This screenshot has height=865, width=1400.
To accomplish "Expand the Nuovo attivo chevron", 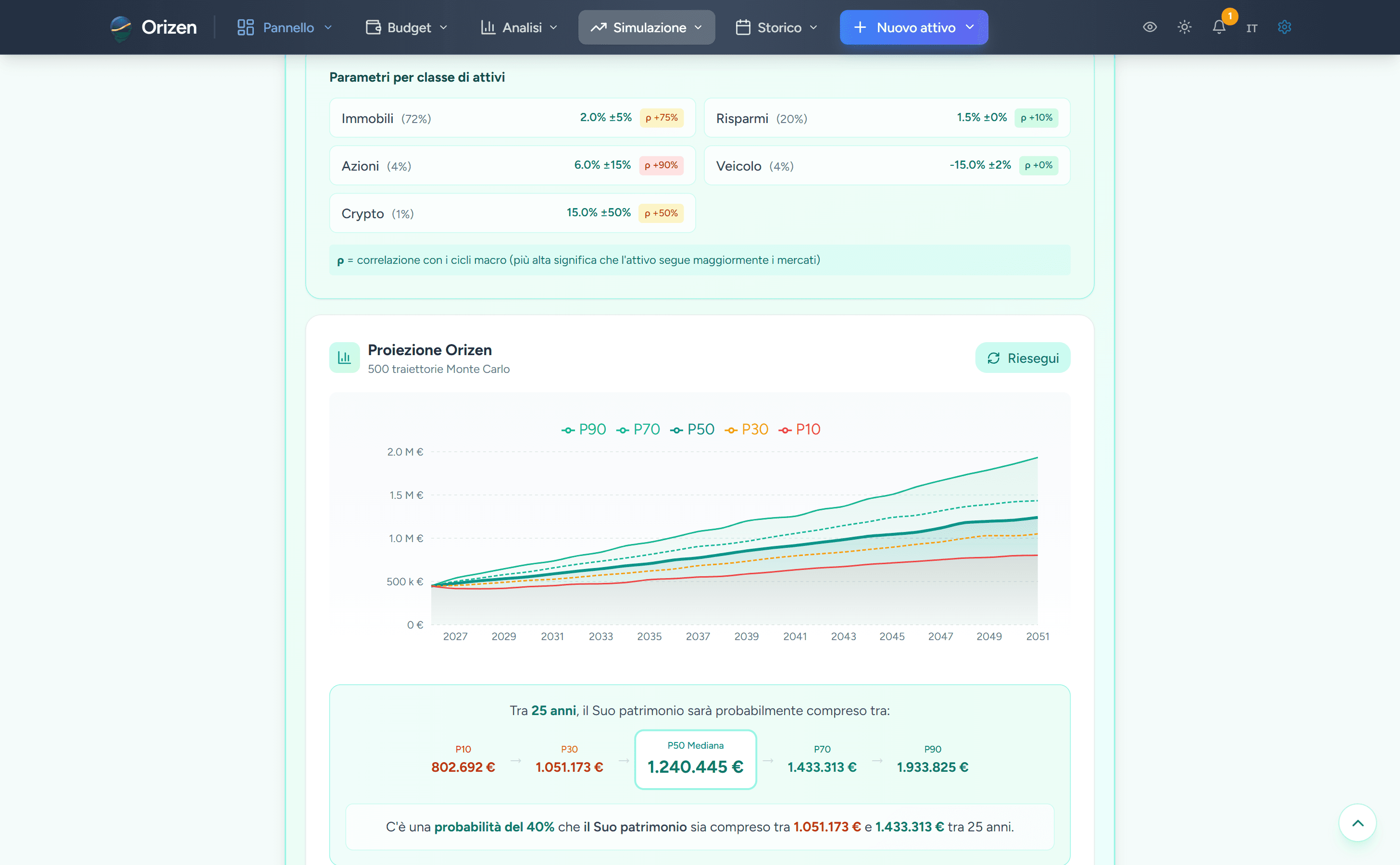I will pos(970,27).
